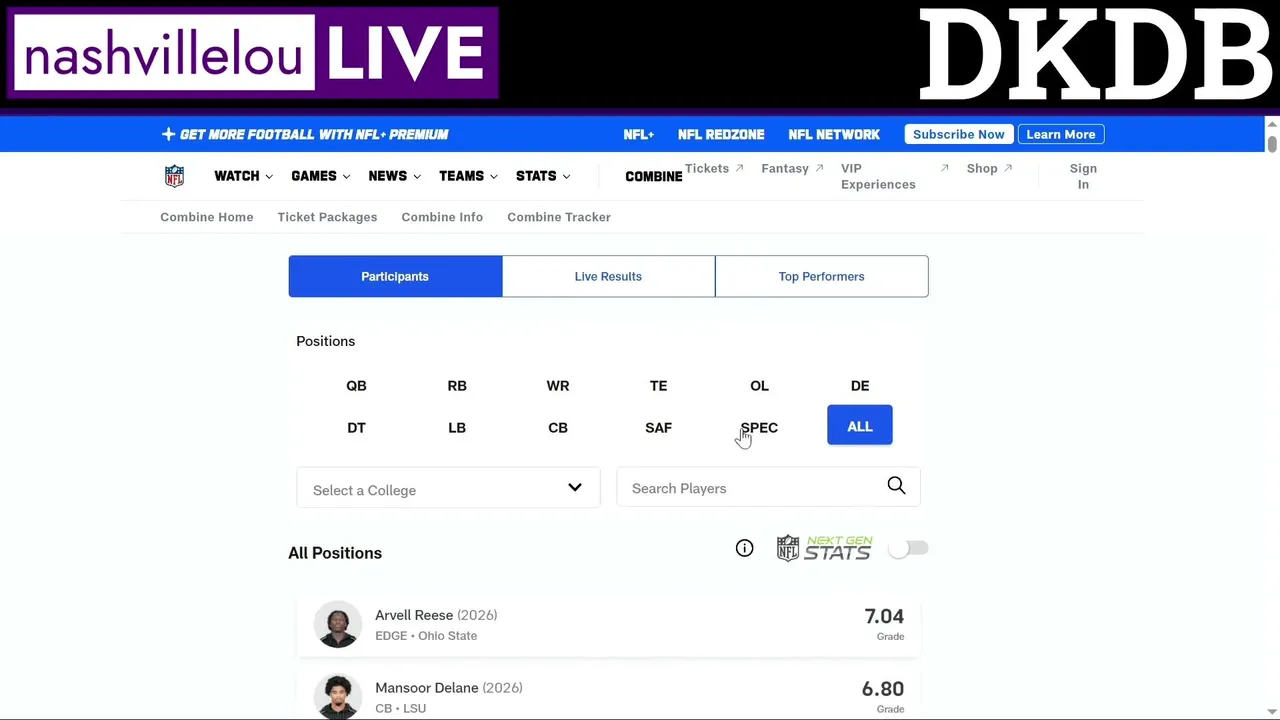
Task: Click the 7.04 grade value
Action: [884, 616]
